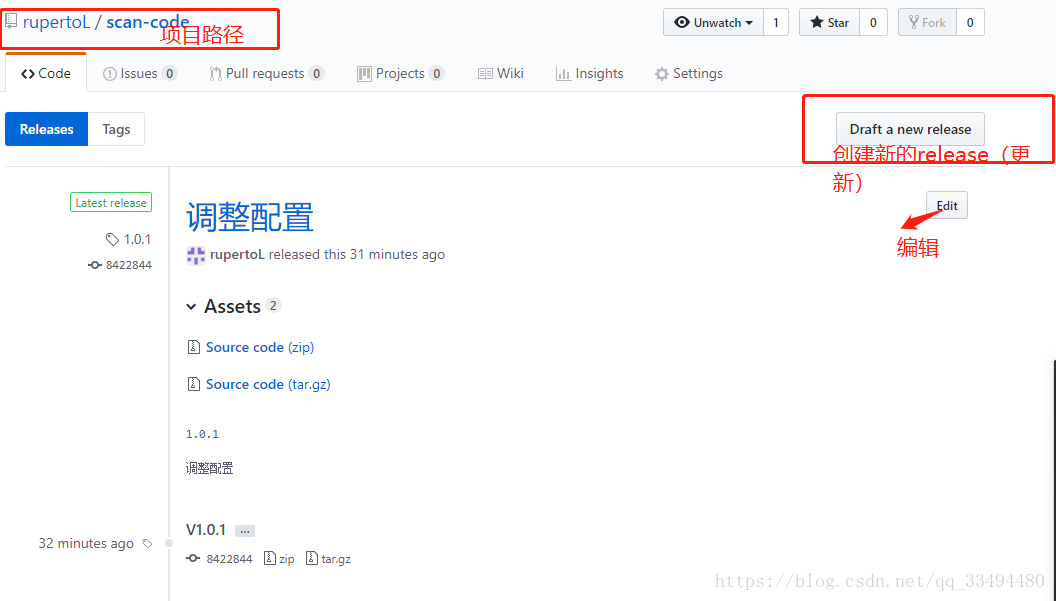This screenshot has height=601, width=1056.
Task: Click the commit icon beside sidebar 8422844
Action: pyautogui.click(x=95, y=265)
